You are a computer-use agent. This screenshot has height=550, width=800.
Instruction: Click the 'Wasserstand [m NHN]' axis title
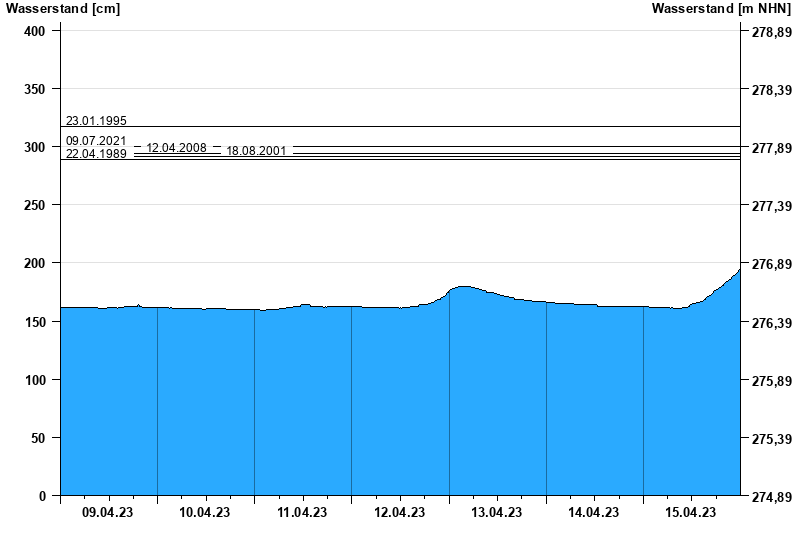click(720, 9)
